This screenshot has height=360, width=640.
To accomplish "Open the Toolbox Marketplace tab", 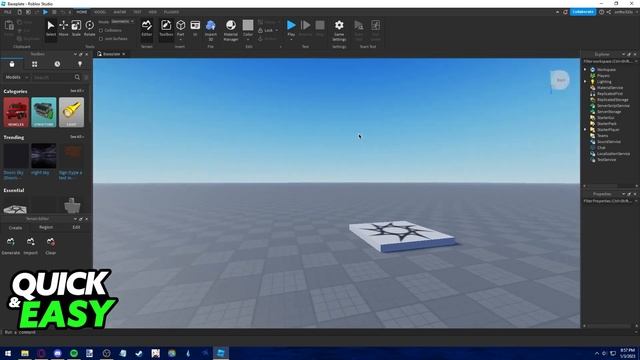I will coord(12,64).
